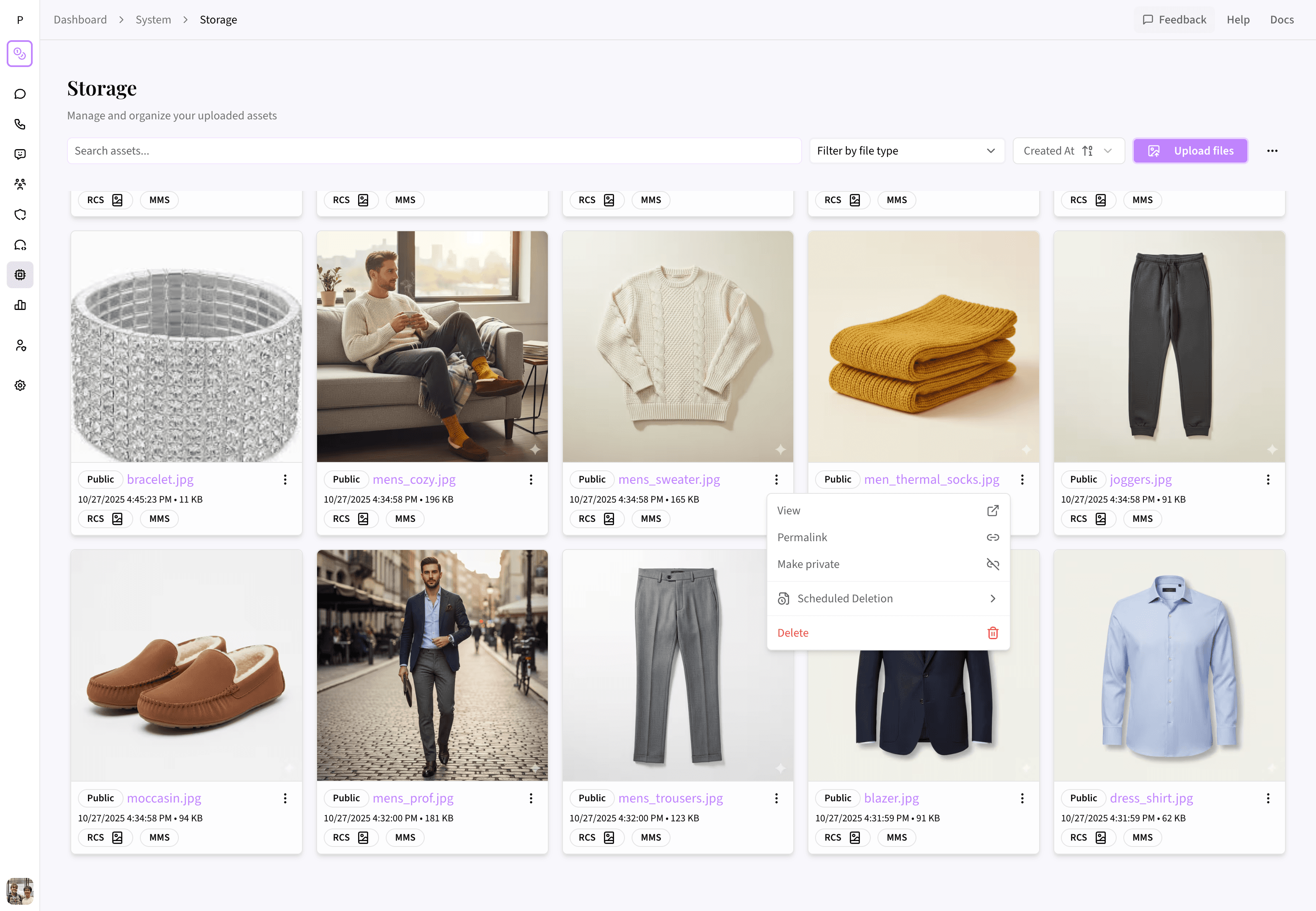
Task: Click the Upload files button
Action: pos(1190,151)
